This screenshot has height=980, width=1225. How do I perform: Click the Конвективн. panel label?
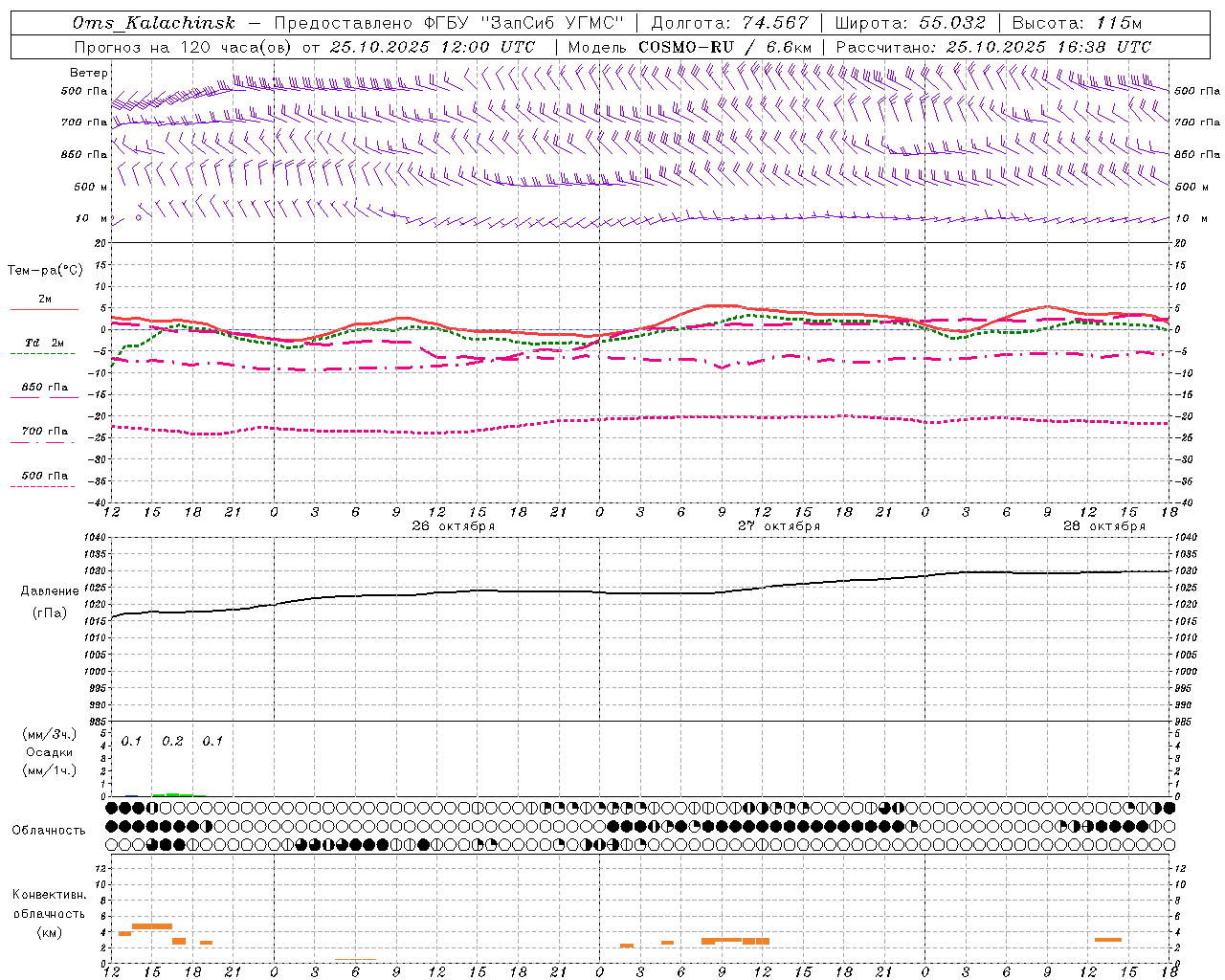(x=50, y=895)
